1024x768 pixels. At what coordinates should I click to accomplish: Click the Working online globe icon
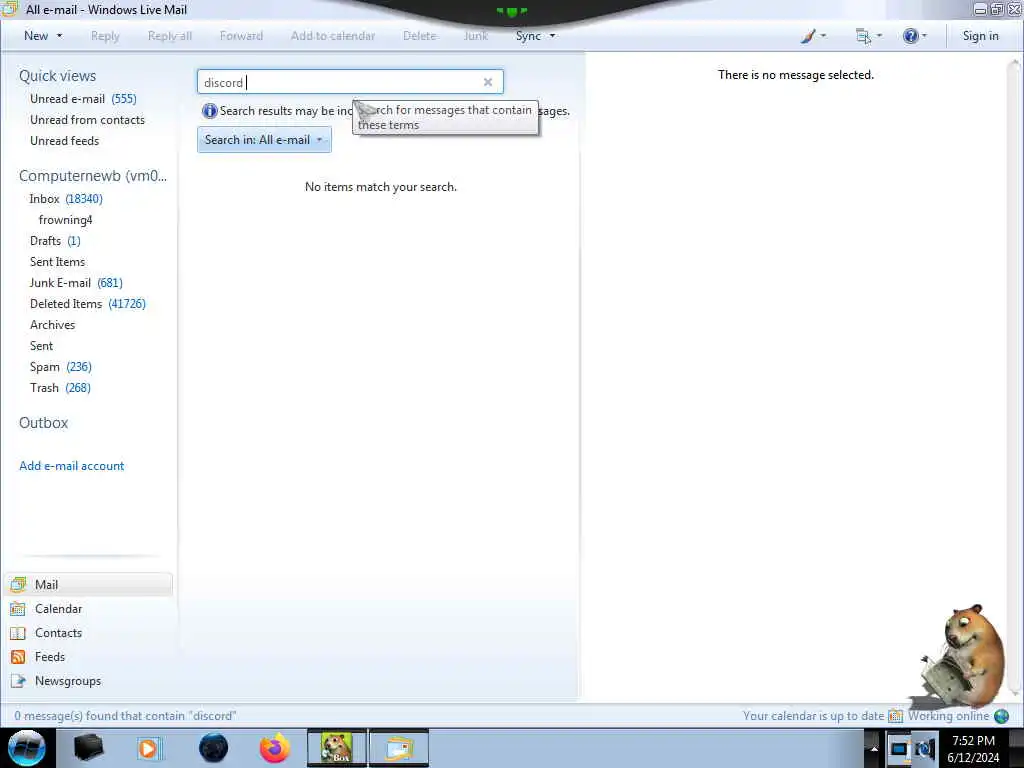1001,716
